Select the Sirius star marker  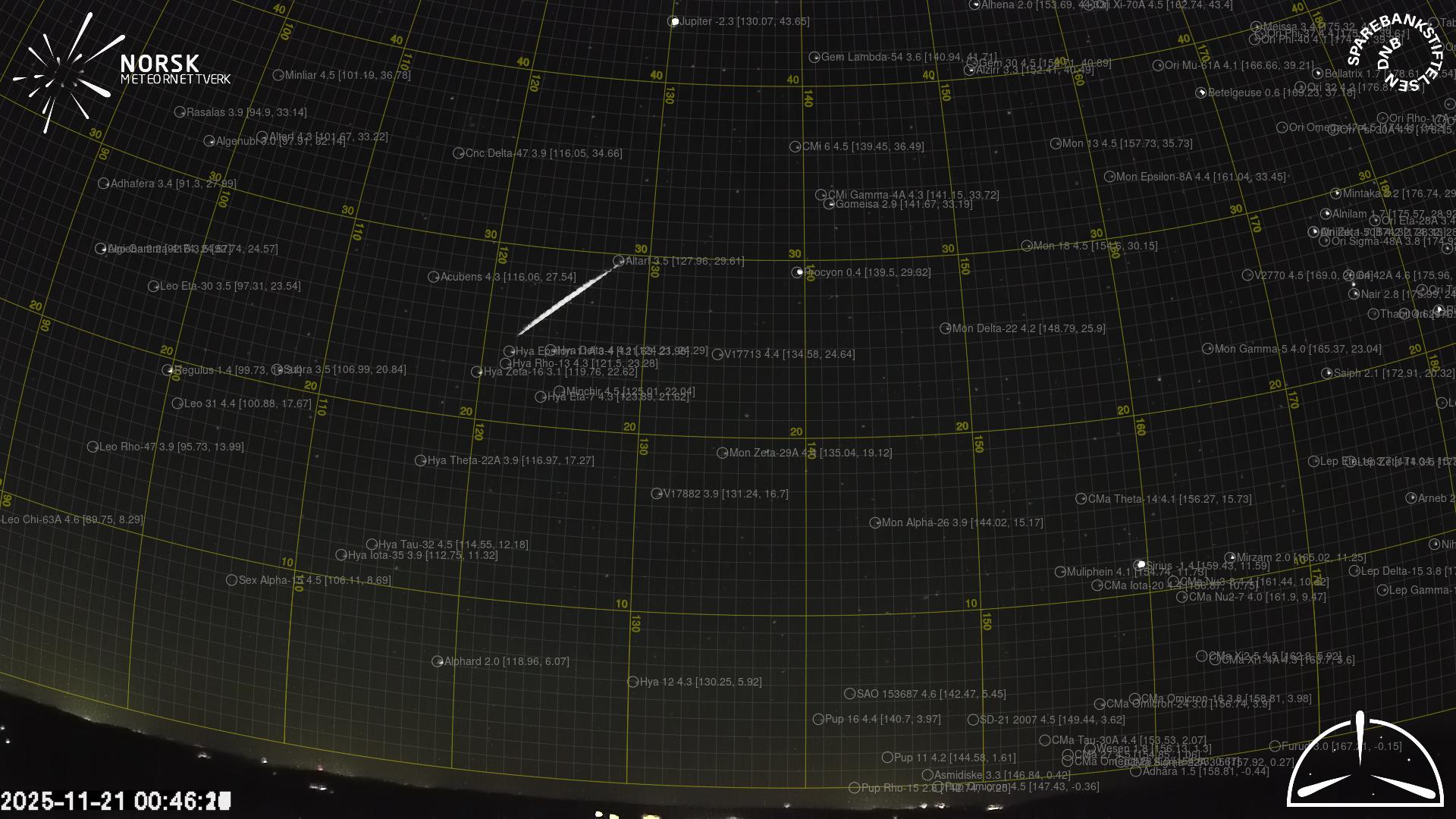(x=1140, y=565)
